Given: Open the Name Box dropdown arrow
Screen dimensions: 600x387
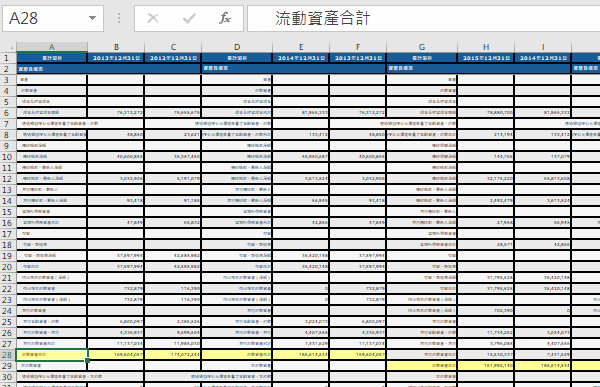Looking at the screenshot, I should click(92, 18).
